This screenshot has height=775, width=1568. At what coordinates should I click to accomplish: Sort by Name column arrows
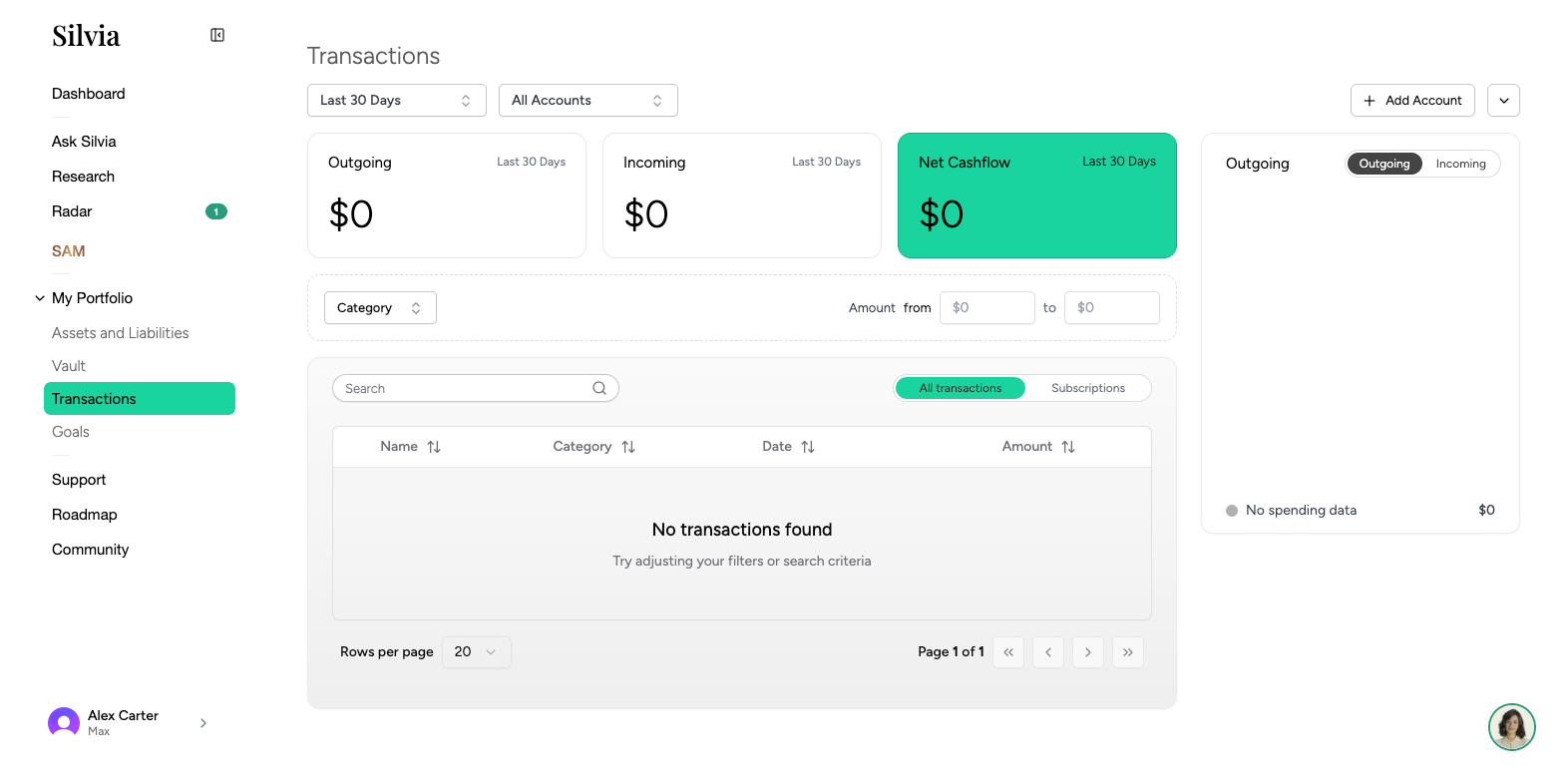tap(434, 447)
